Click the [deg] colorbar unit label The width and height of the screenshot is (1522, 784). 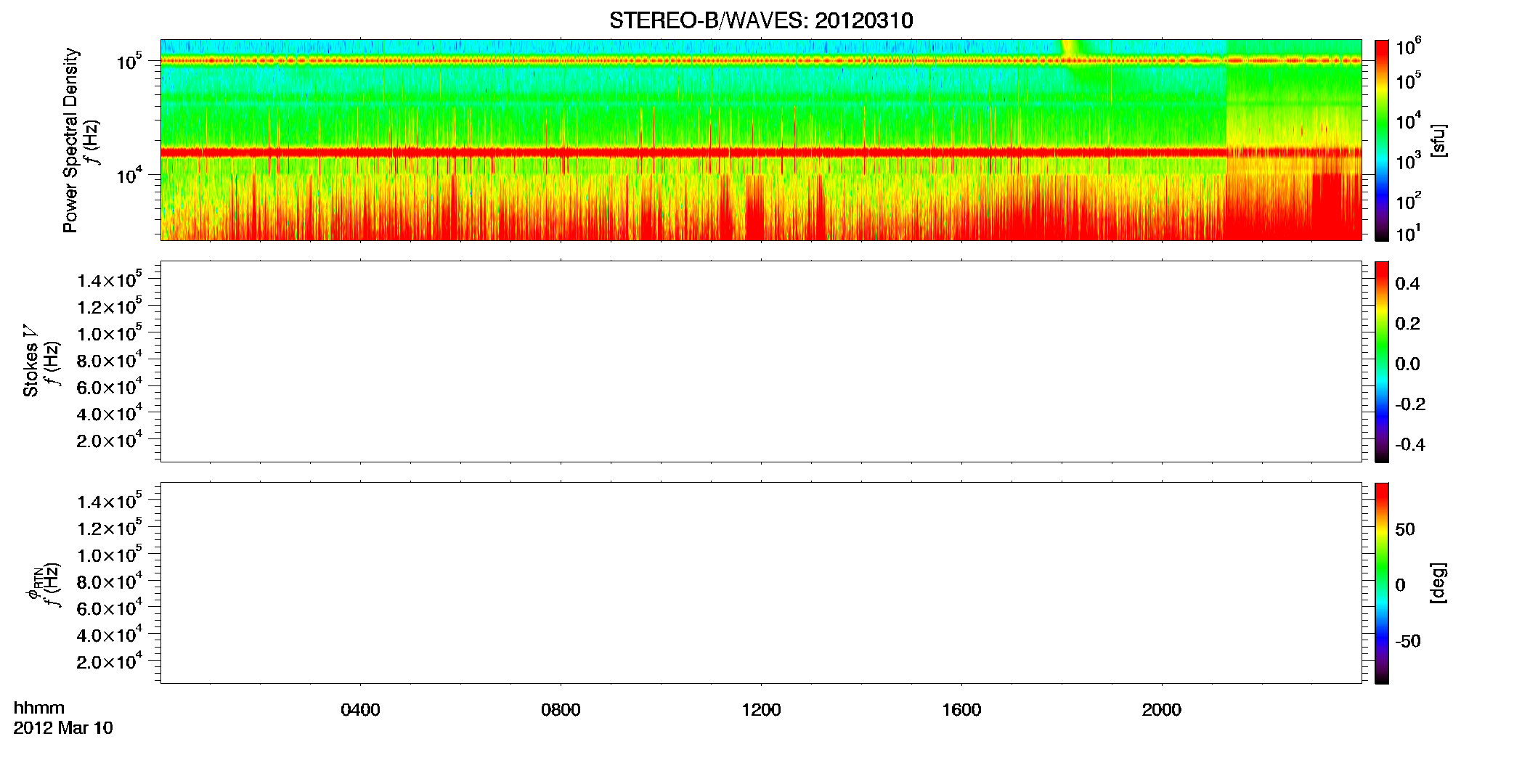tap(1438, 583)
